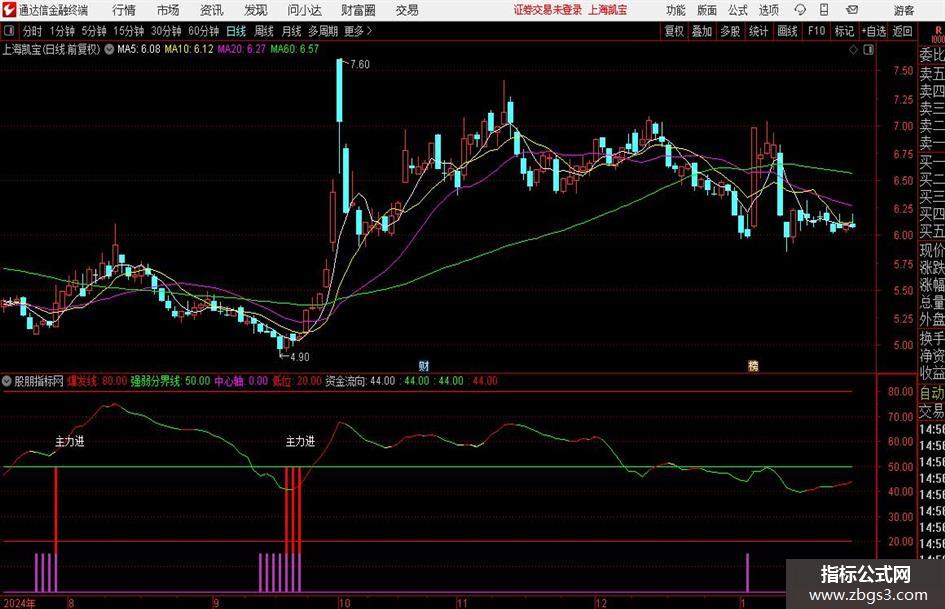Click the left 主力进 signal label
The width and height of the screenshot is (945, 609).
(x=70, y=442)
